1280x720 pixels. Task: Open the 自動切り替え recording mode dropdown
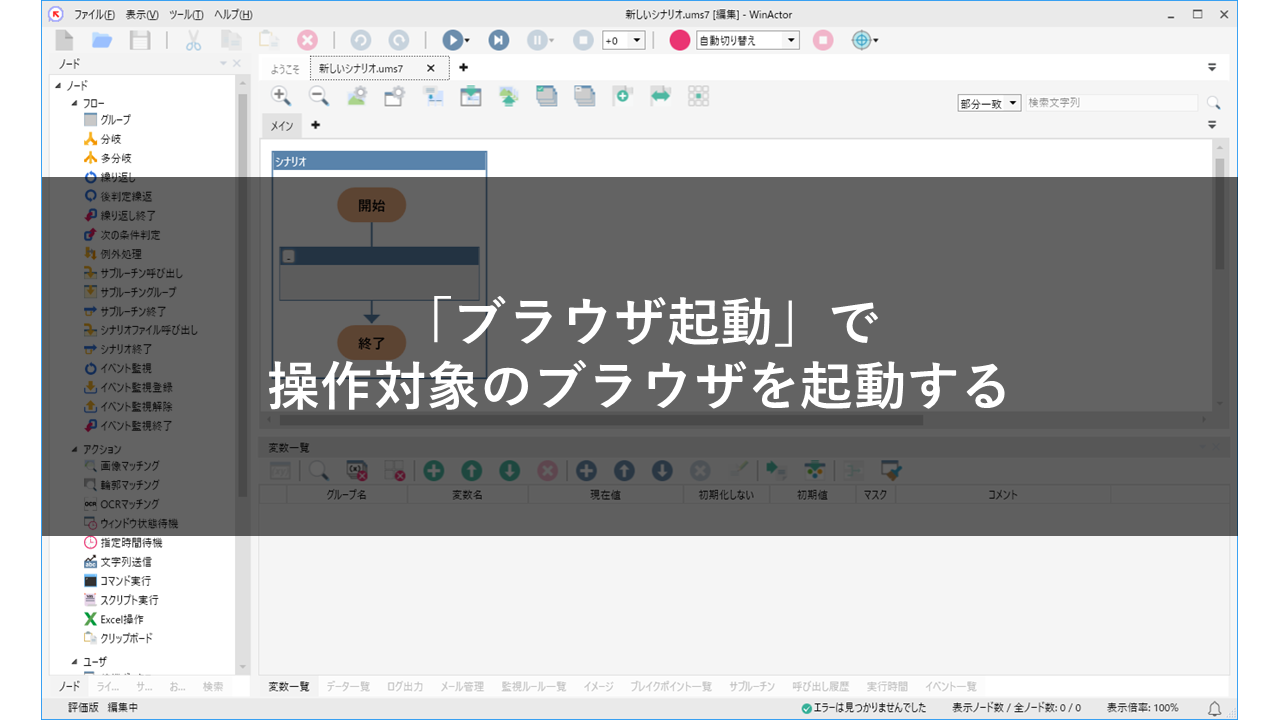tap(792, 41)
